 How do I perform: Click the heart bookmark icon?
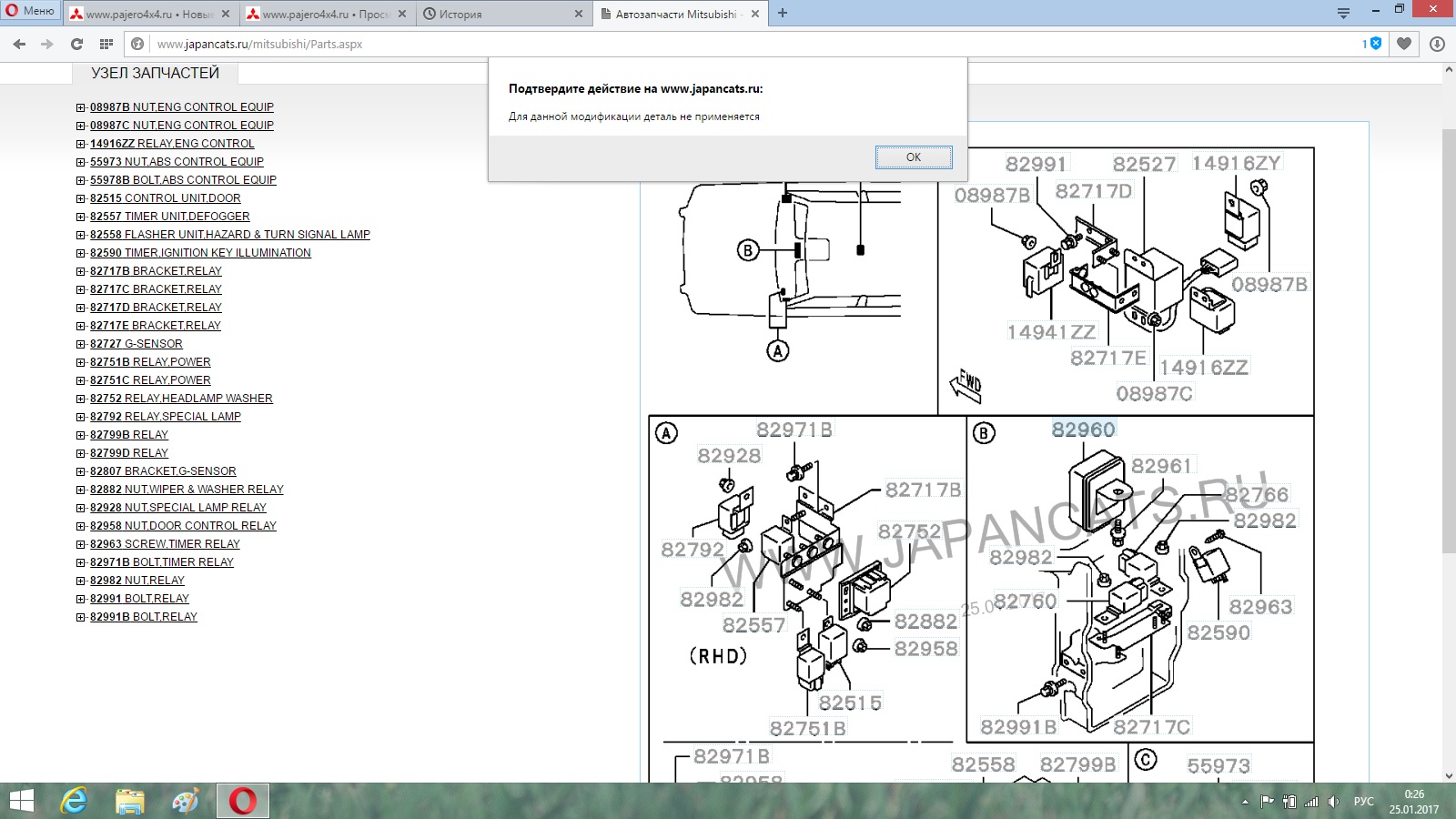[x=1404, y=44]
